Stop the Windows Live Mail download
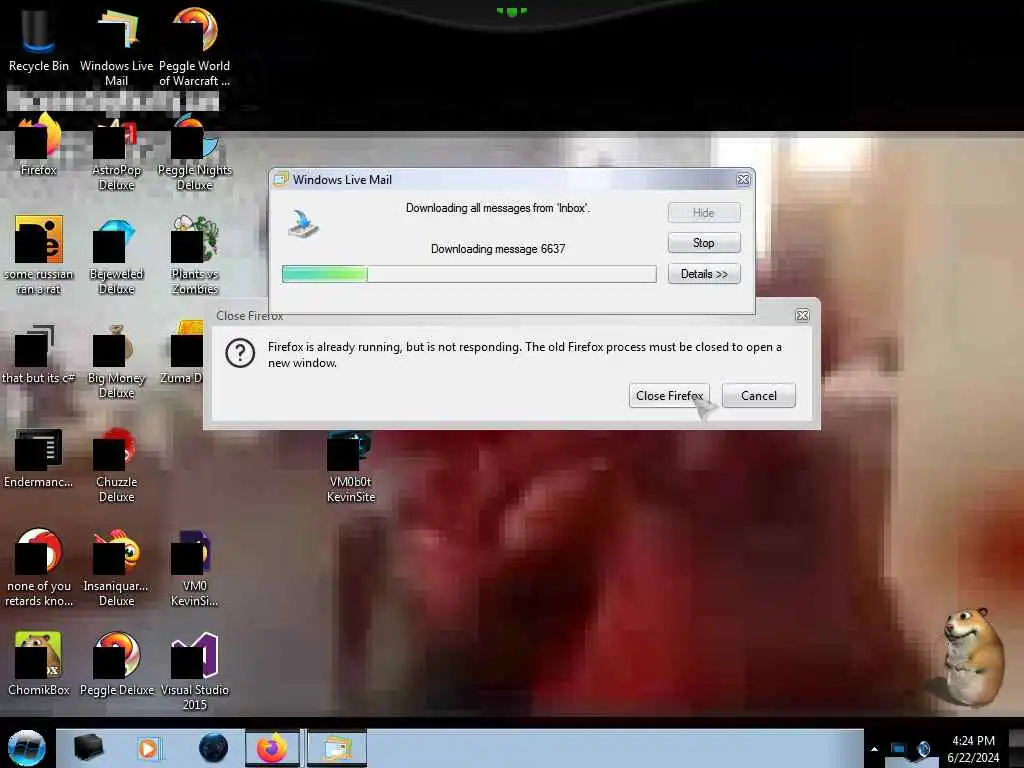This screenshot has height=768, width=1024. (x=704, y=243)
